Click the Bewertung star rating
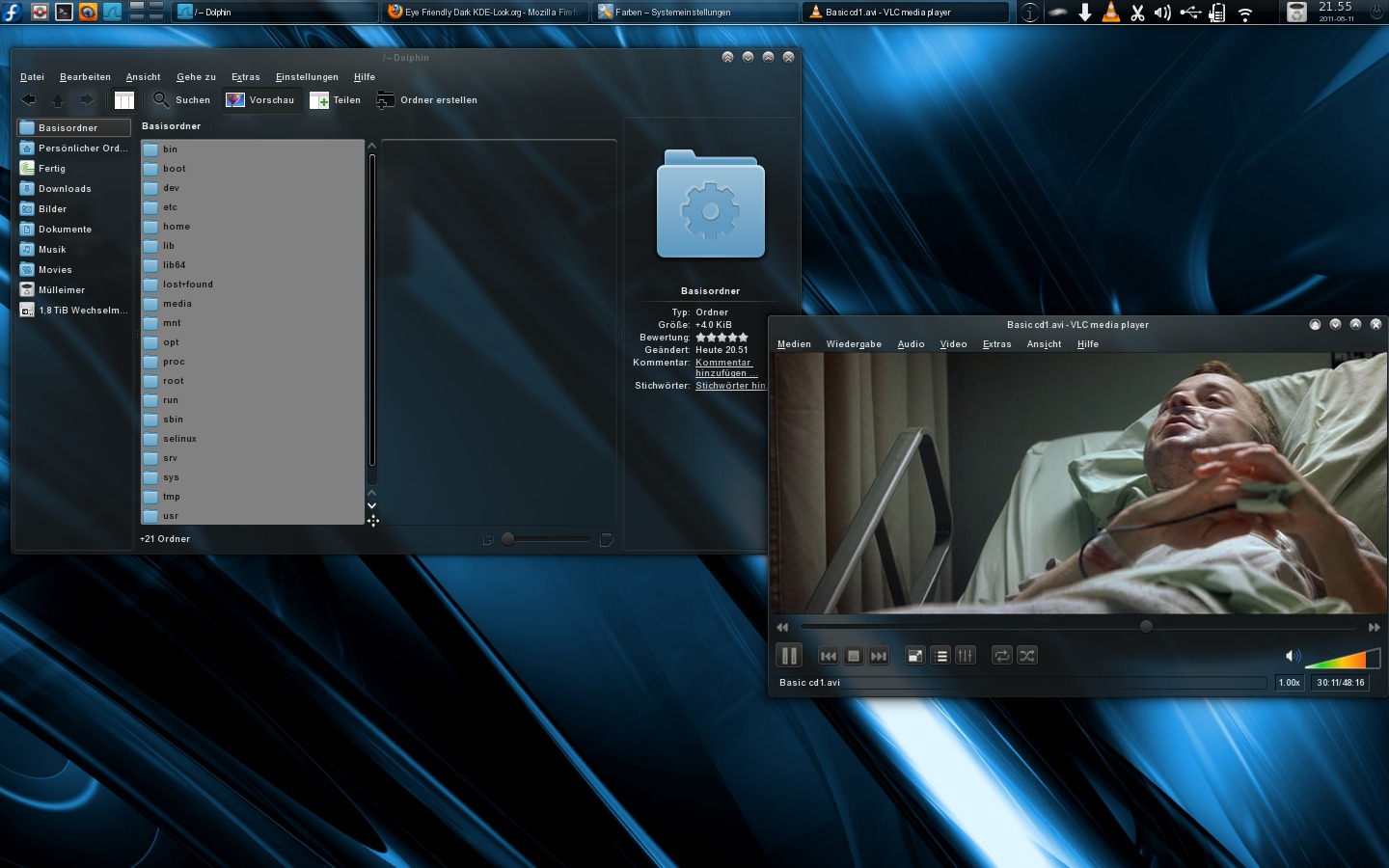 point(722,338)
